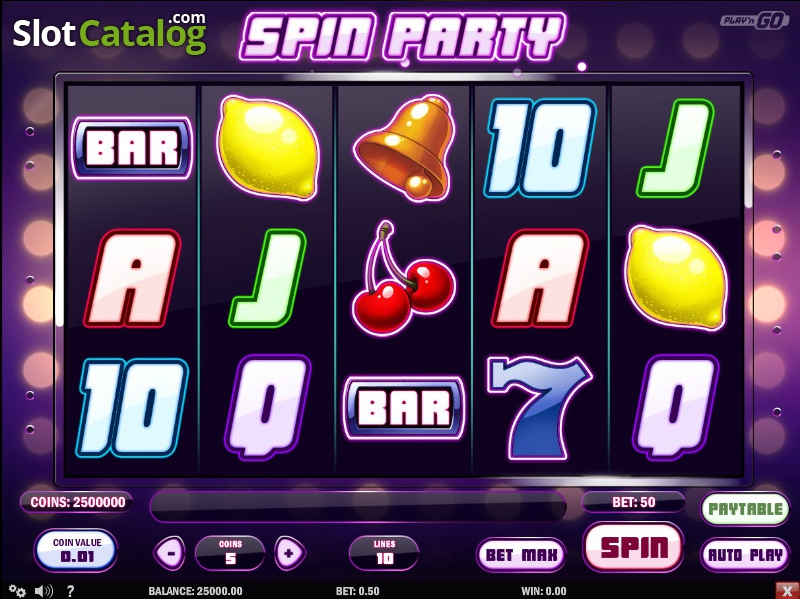Click the Coins 5 display
Image resolution: width=800 pixels, height=599 pixels.
tap(230, 553)
